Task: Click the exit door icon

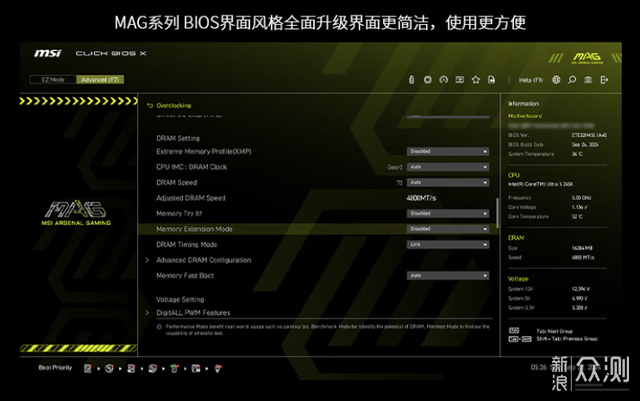Action: click(x=604, y=80)
